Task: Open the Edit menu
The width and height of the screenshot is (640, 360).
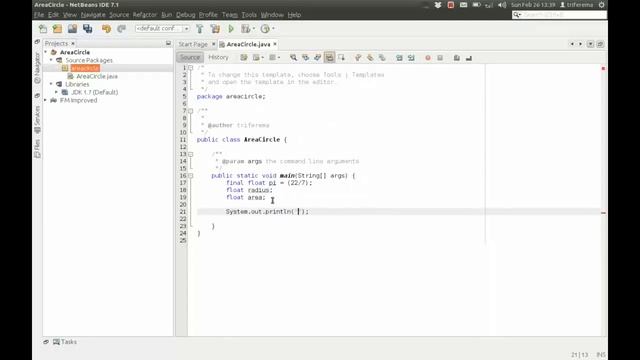Action: coord(53,15)
